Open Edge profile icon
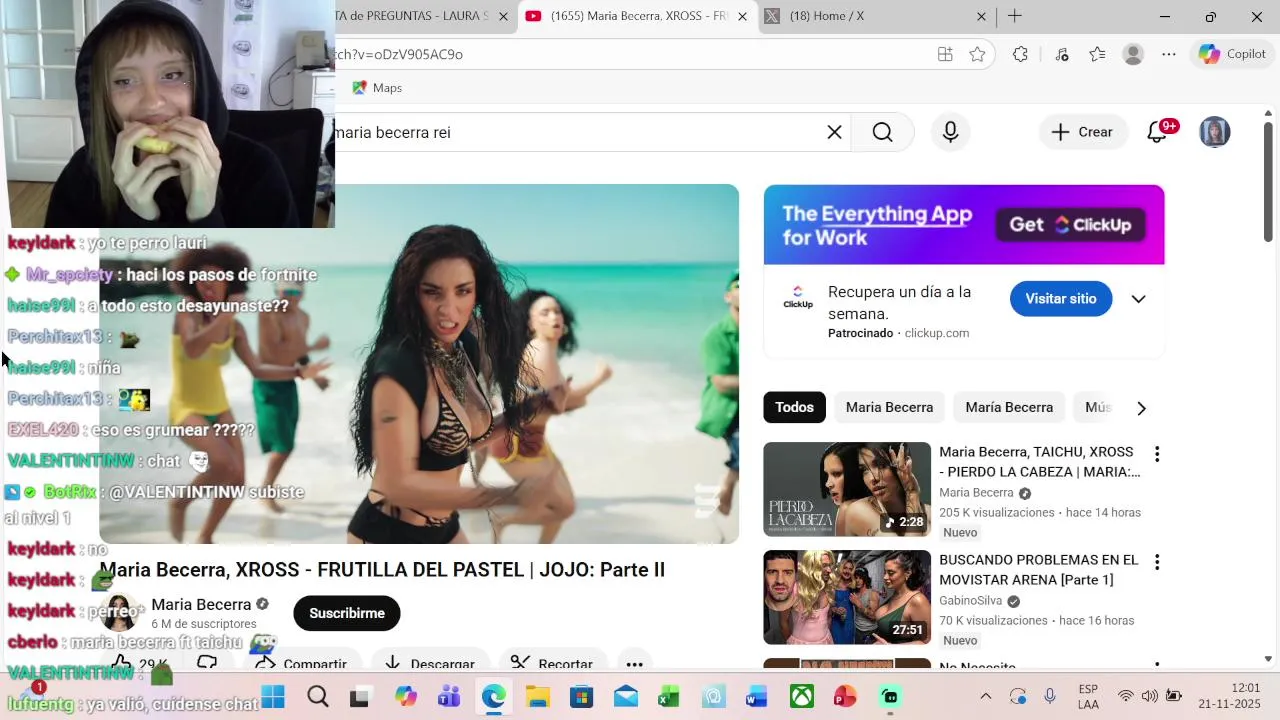 pos(1133,54)
